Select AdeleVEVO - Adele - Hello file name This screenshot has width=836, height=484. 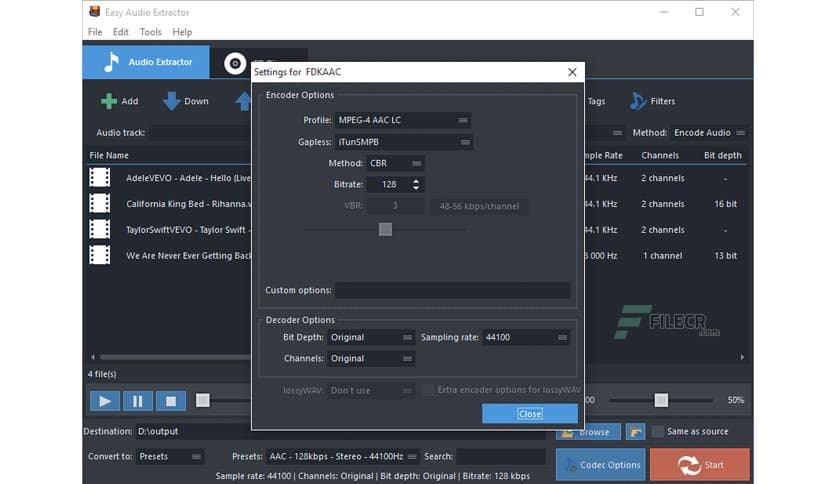[x=188, y=178]
